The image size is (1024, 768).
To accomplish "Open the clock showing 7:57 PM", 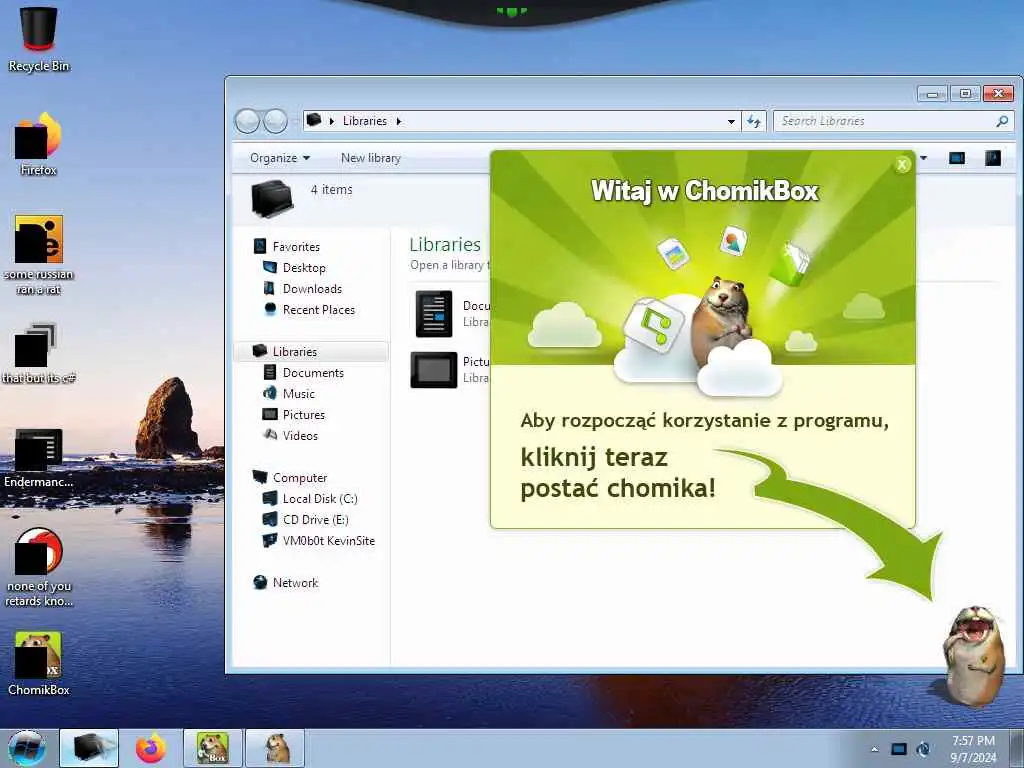I will tap(973, 749).
